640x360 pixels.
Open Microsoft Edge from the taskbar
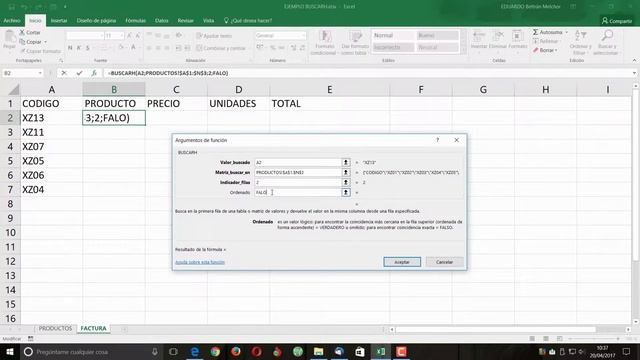pos(195,352)
